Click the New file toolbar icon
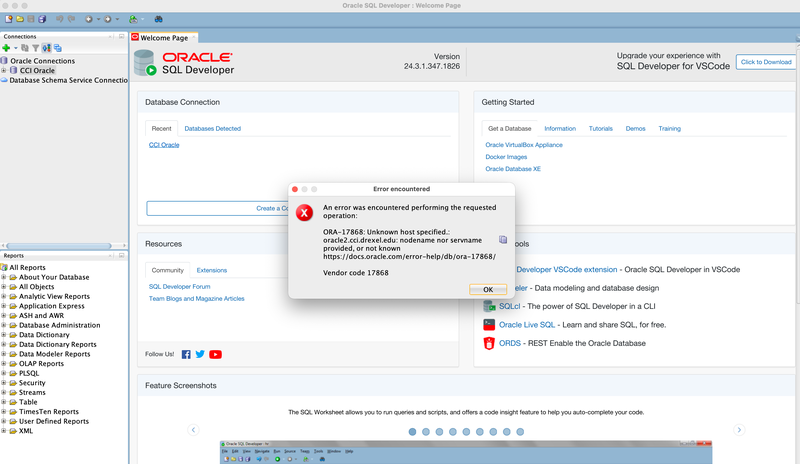Image resolution: width=800 pixels, height=464 pixels. 9,19
